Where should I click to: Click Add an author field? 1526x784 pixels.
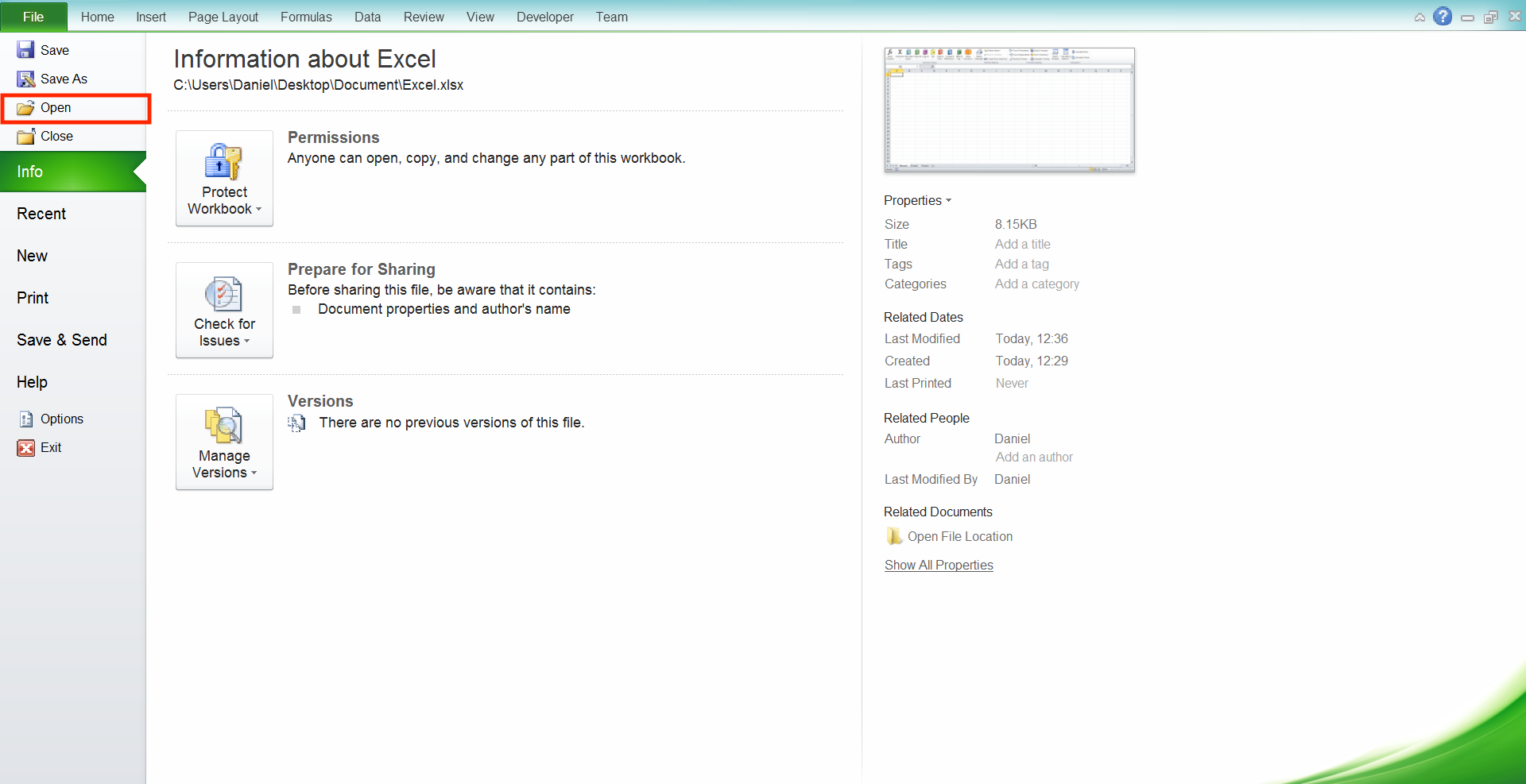click(x=1034, y=457)
